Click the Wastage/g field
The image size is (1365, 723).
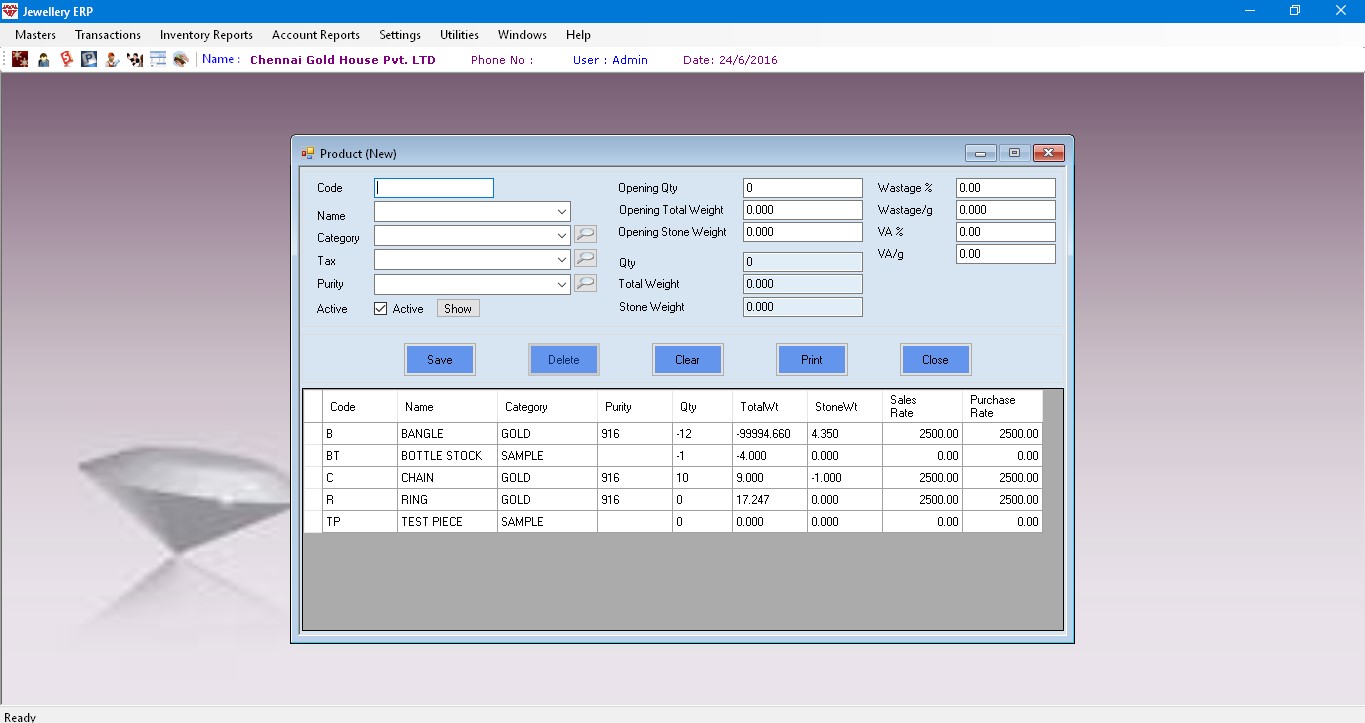click(1006, 210)
